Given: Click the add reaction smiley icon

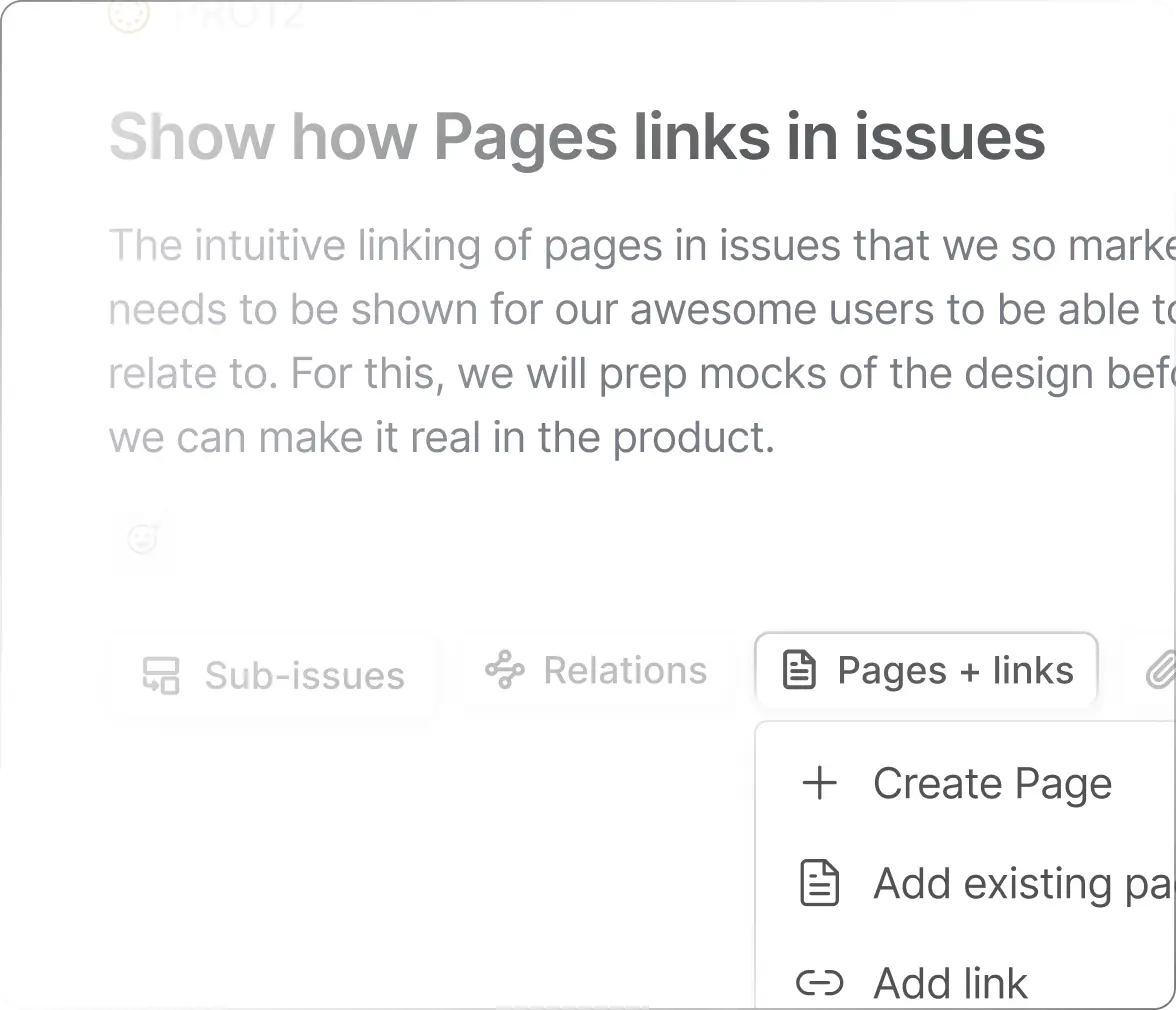Looking at the screenshot, I should click(143, 539).
